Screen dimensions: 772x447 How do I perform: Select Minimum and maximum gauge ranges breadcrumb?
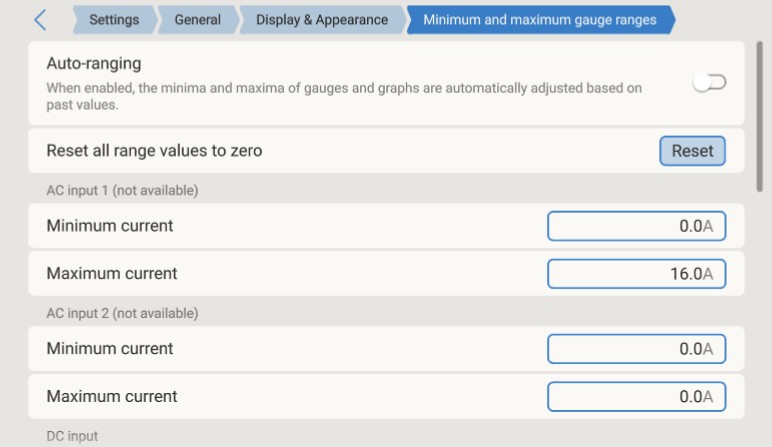tap(540, 20)
